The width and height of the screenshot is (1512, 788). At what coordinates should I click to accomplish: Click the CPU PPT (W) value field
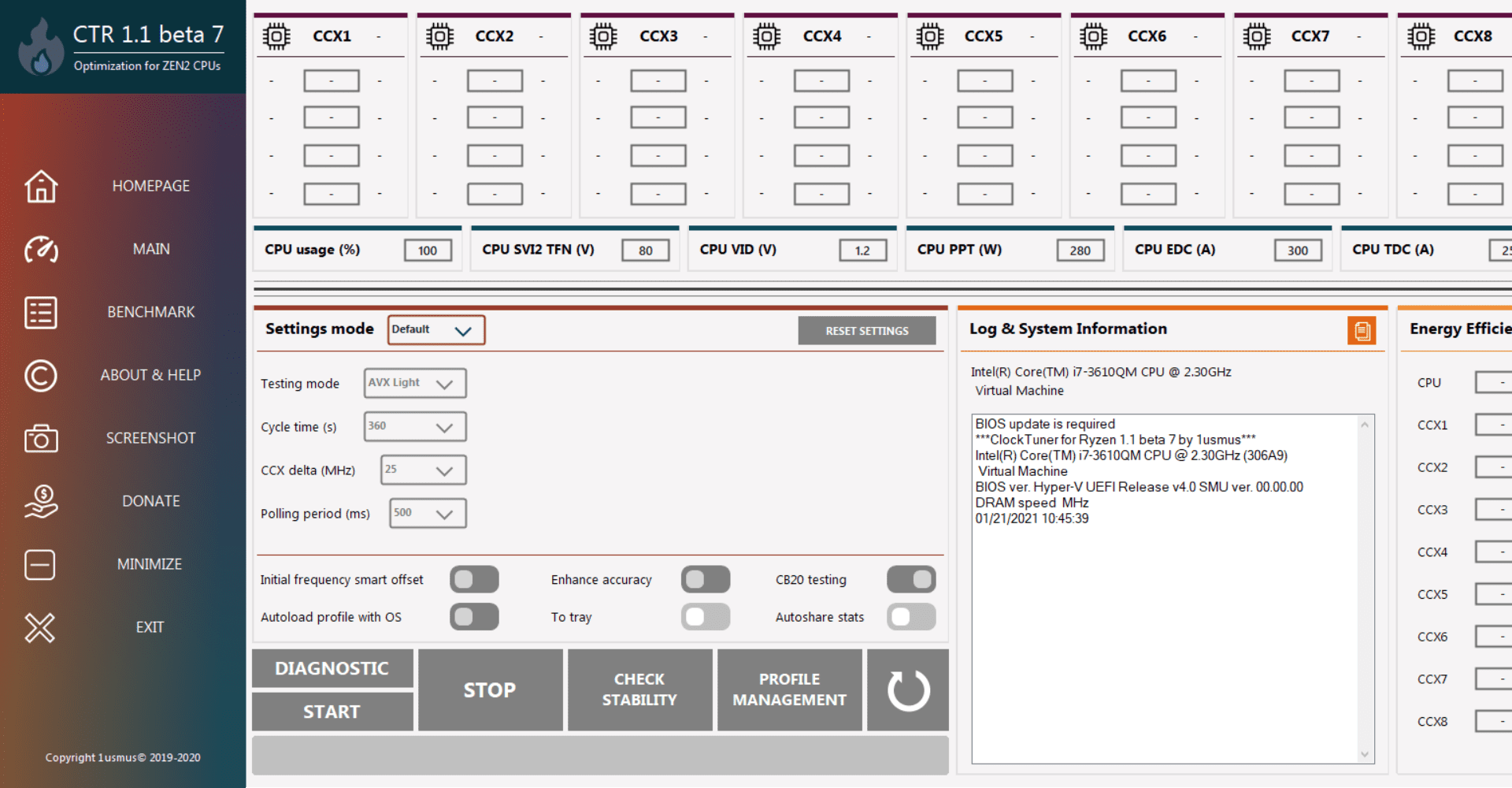1080,251
